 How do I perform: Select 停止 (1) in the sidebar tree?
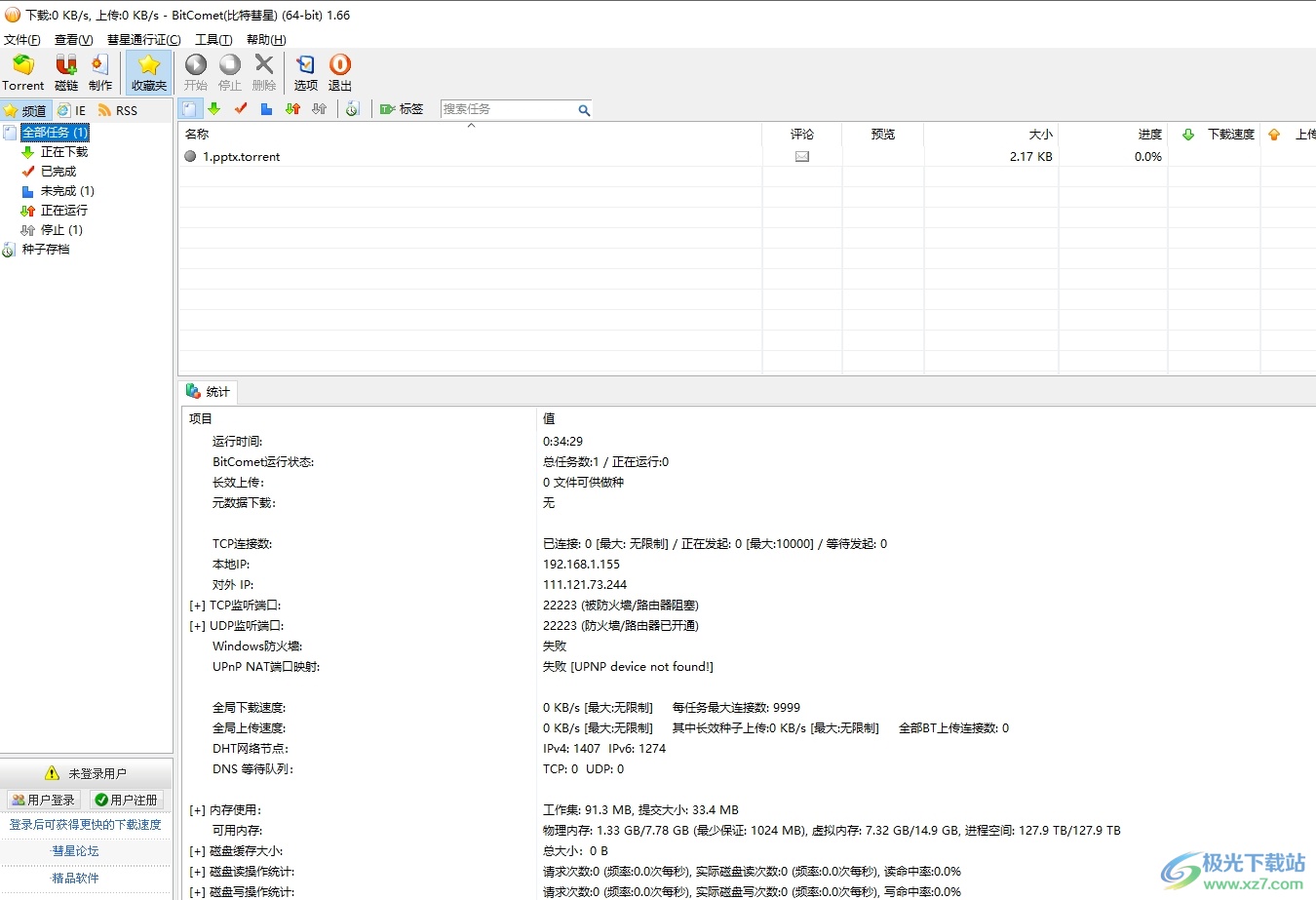coord(61,230)
